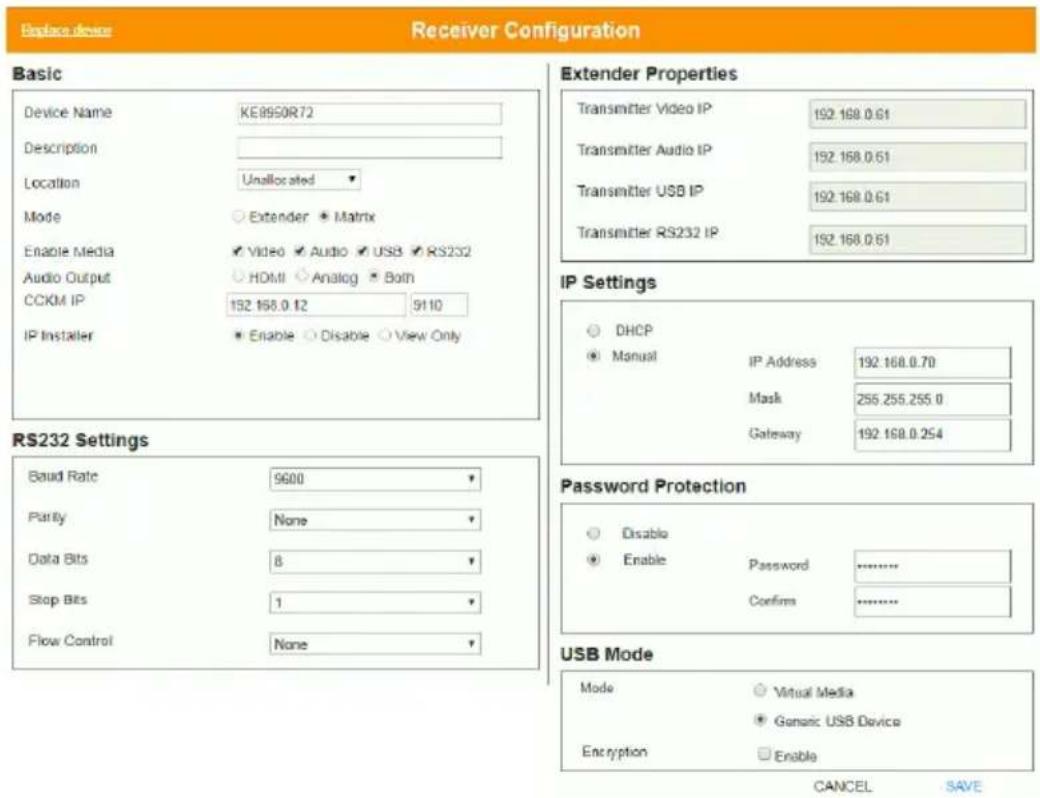Select Generic USB Device mode
Viewport: 1040px width, 798px height.
pos(760,720)
